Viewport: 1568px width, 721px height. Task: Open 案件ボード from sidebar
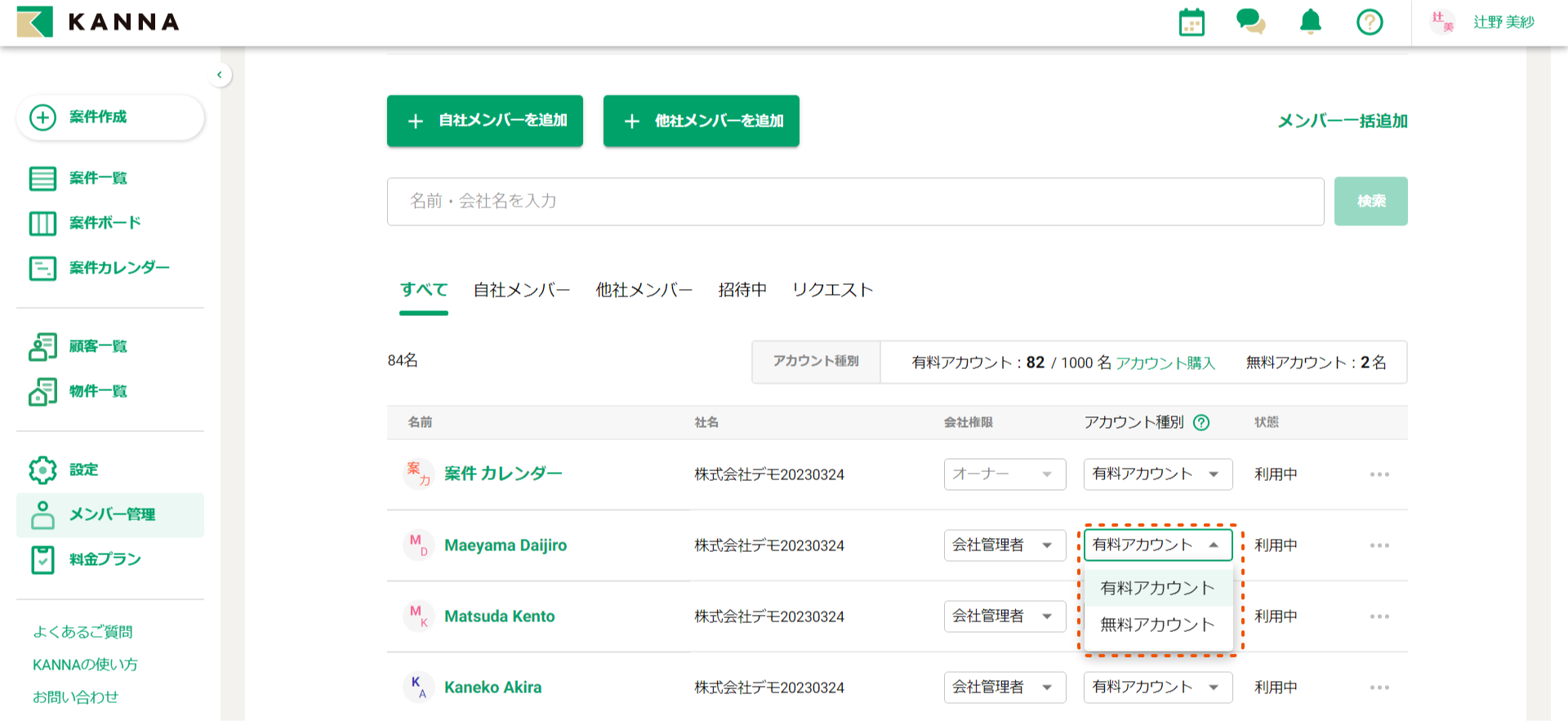pyautogui.click(x=105, y=223)
